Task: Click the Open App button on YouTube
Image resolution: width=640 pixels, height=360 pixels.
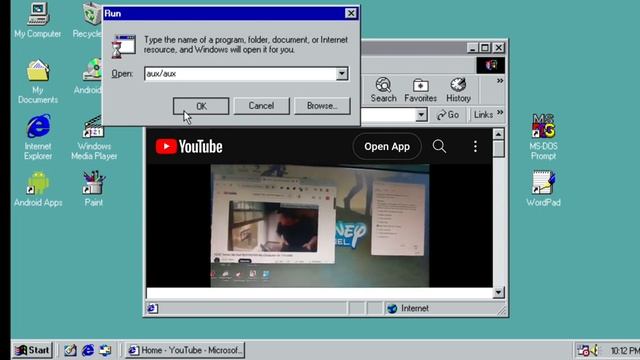Action: (x=387, y=147)
